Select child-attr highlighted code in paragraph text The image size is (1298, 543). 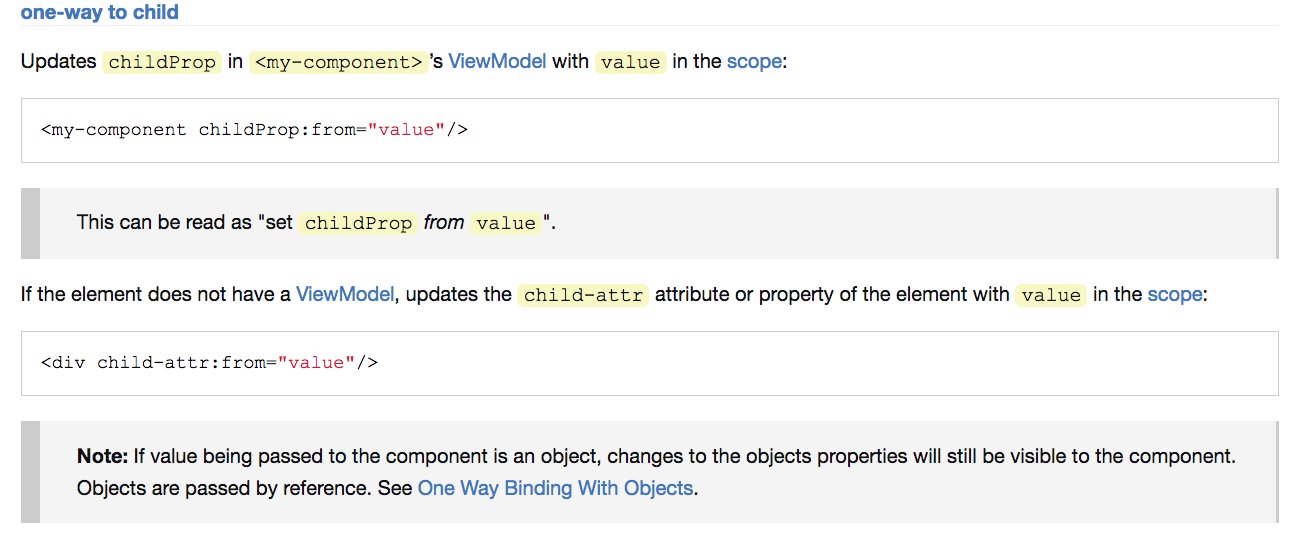point(583,295)
